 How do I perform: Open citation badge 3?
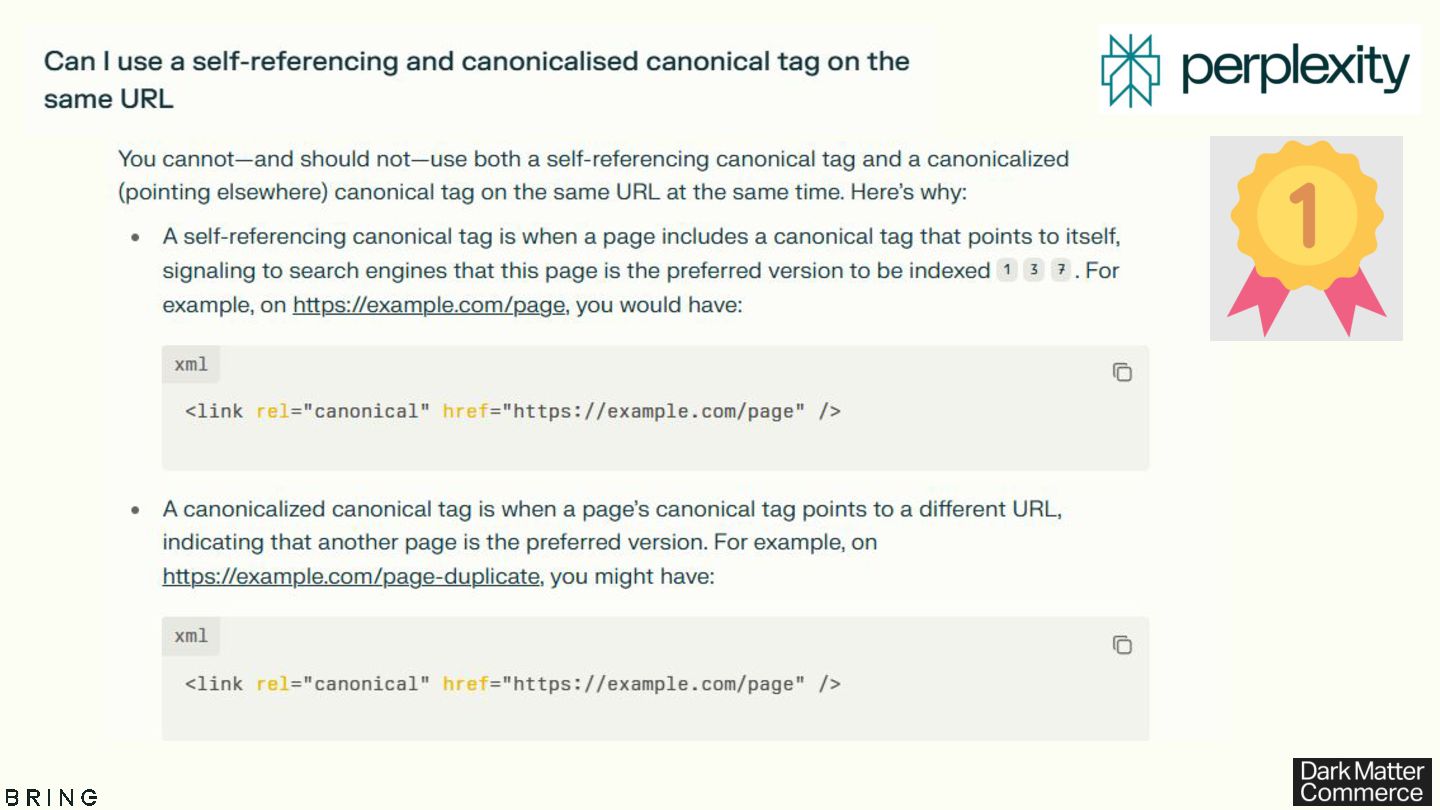(1034, 271)
